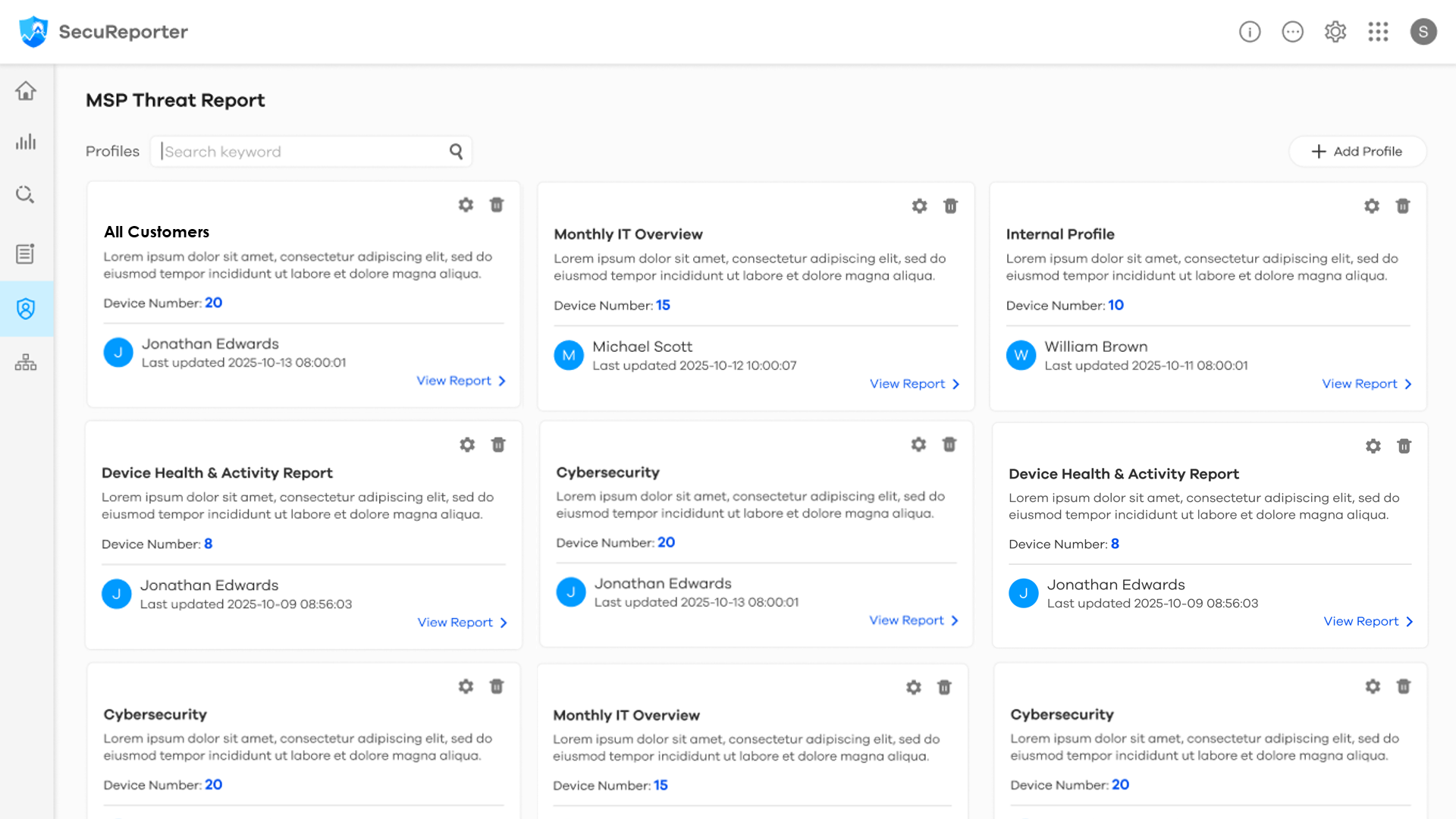Delete the All Customers profile

(x=497, y=205)
